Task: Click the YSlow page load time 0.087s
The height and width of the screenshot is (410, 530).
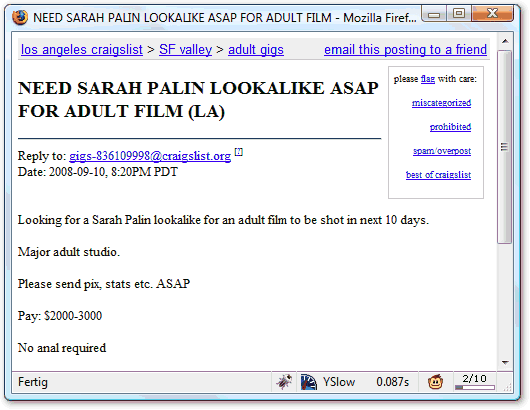Action: [x=392, y=382]
